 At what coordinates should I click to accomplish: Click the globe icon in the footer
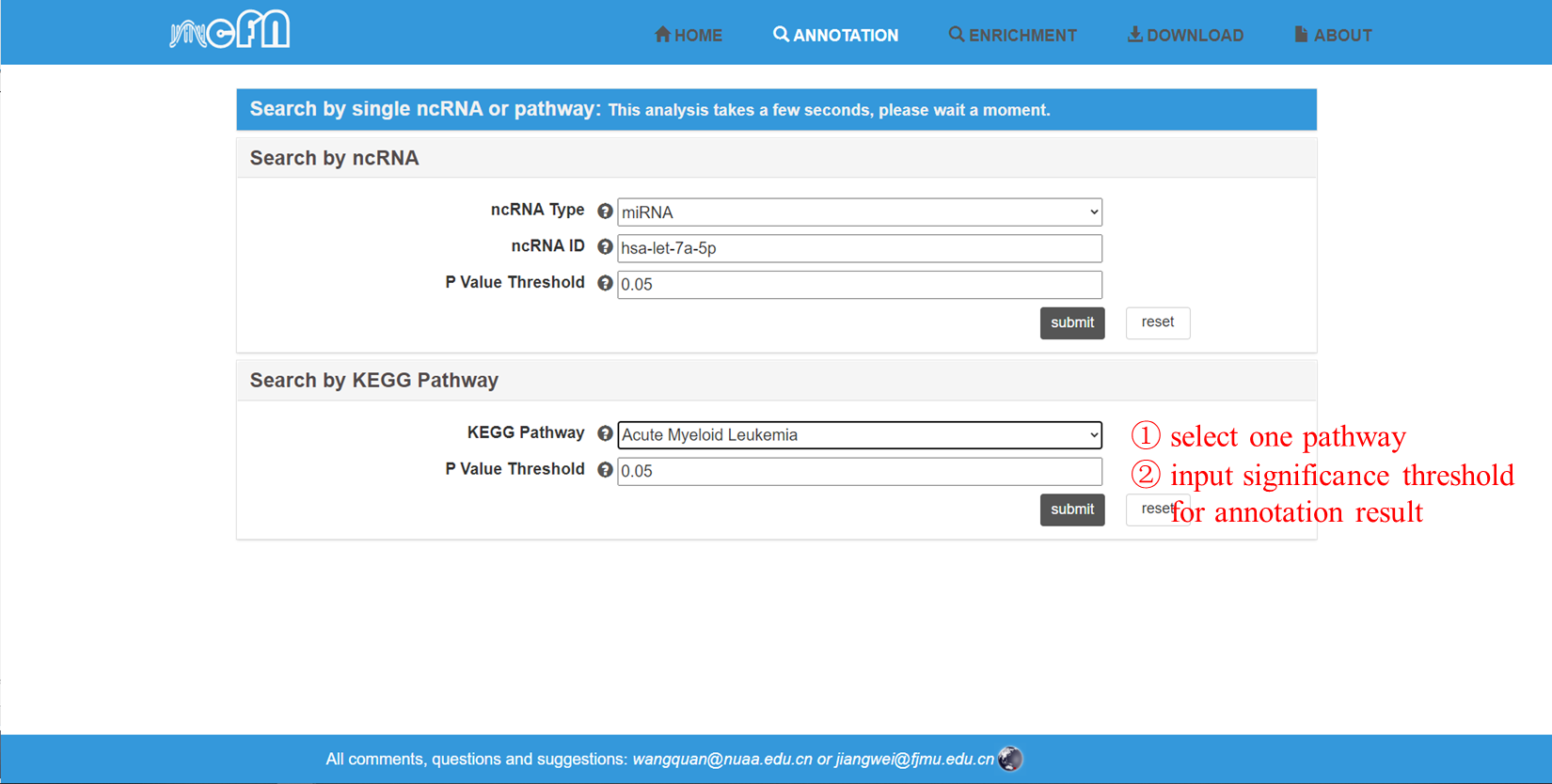tap(1010, 759)
